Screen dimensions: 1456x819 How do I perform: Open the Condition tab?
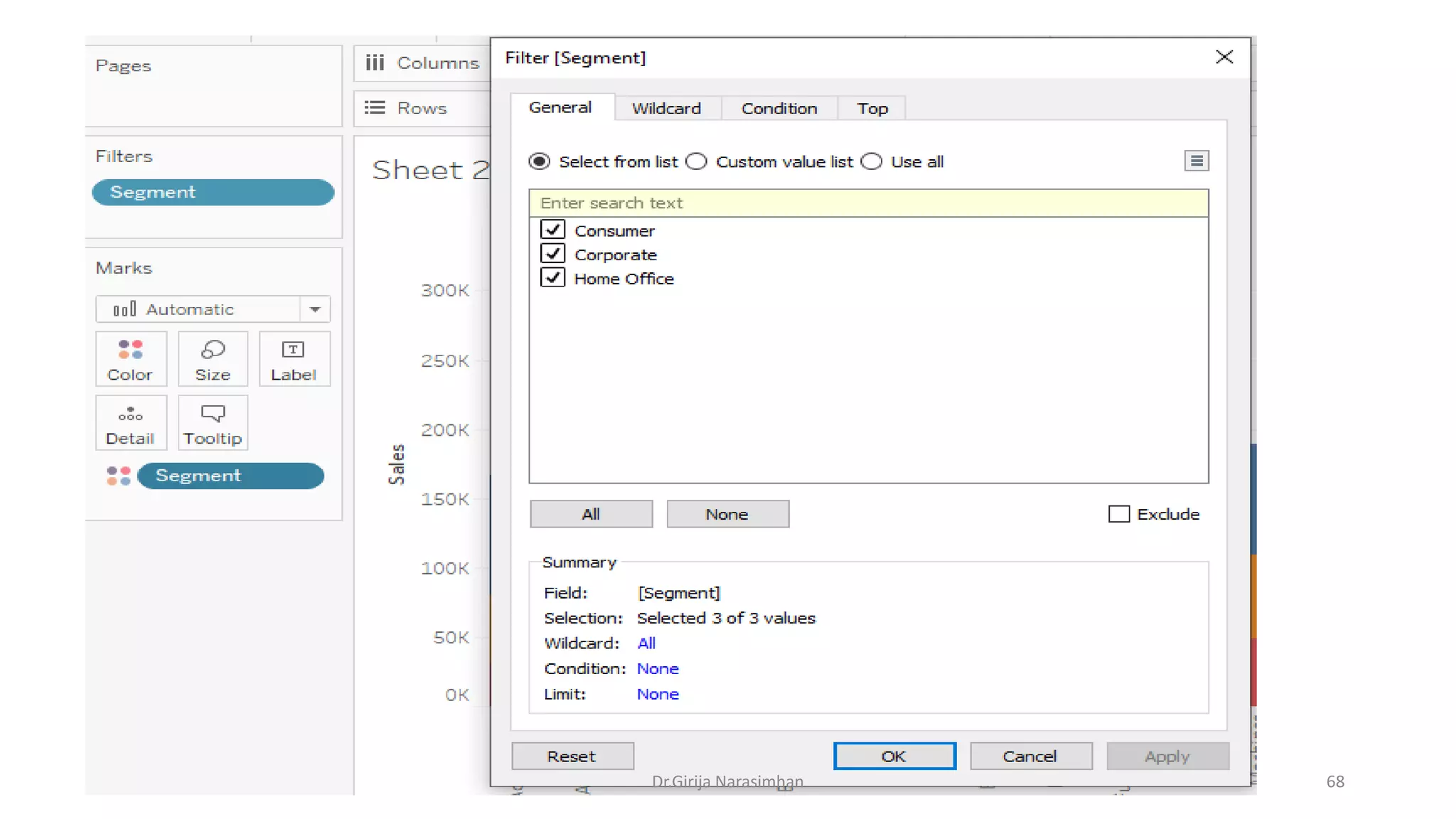click(779, 109)
